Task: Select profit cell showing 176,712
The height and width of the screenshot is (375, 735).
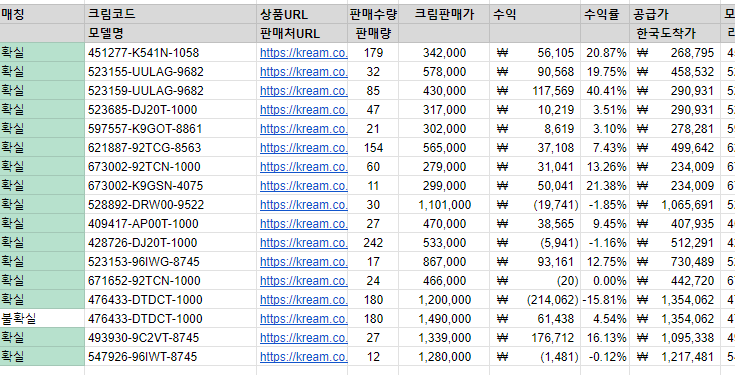Action: [x=535, y=338]
